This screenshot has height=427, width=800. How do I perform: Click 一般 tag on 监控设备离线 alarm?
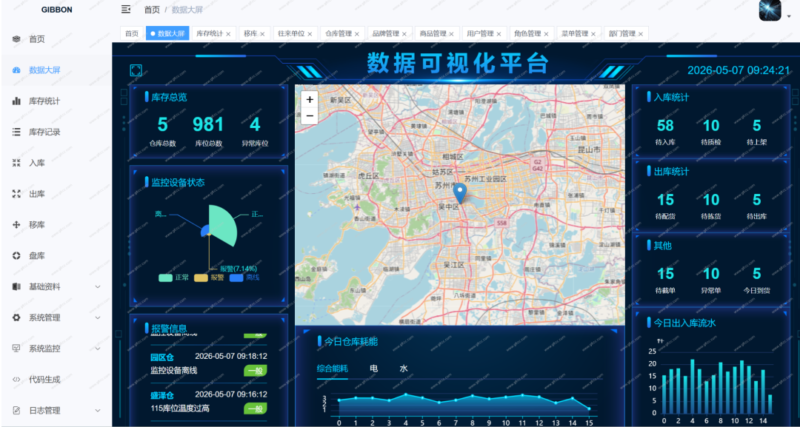click(255, 371)
